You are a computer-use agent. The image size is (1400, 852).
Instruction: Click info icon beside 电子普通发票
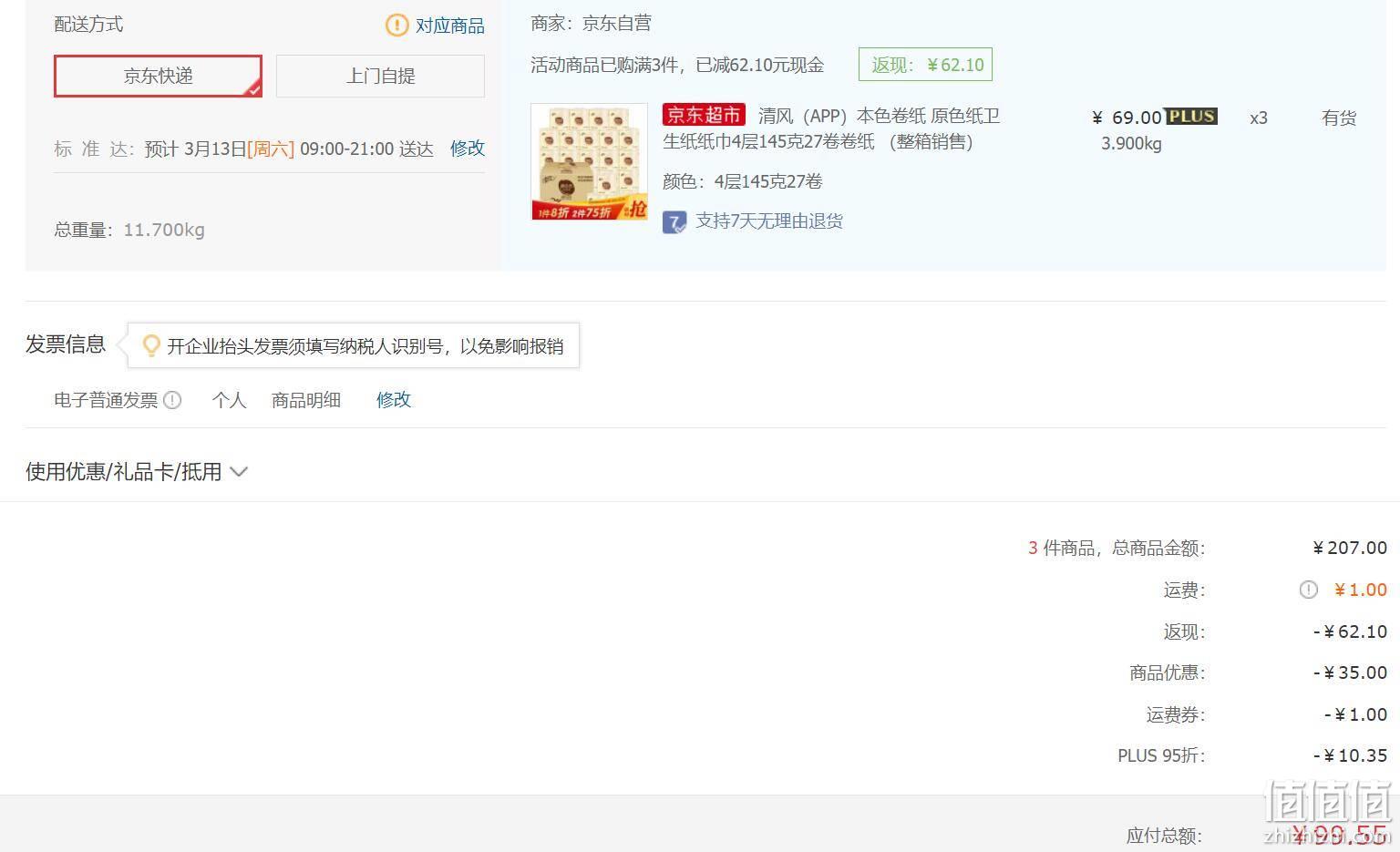172,400
